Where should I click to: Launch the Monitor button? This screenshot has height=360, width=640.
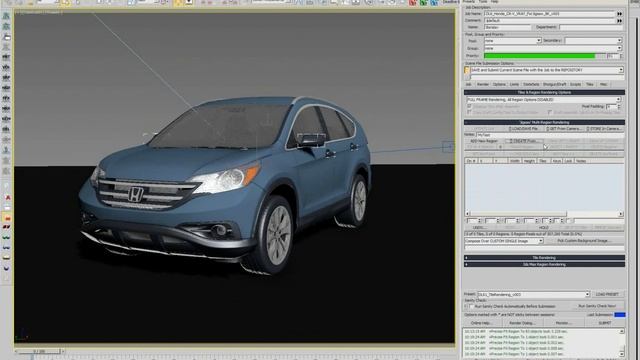pos(563,323)
